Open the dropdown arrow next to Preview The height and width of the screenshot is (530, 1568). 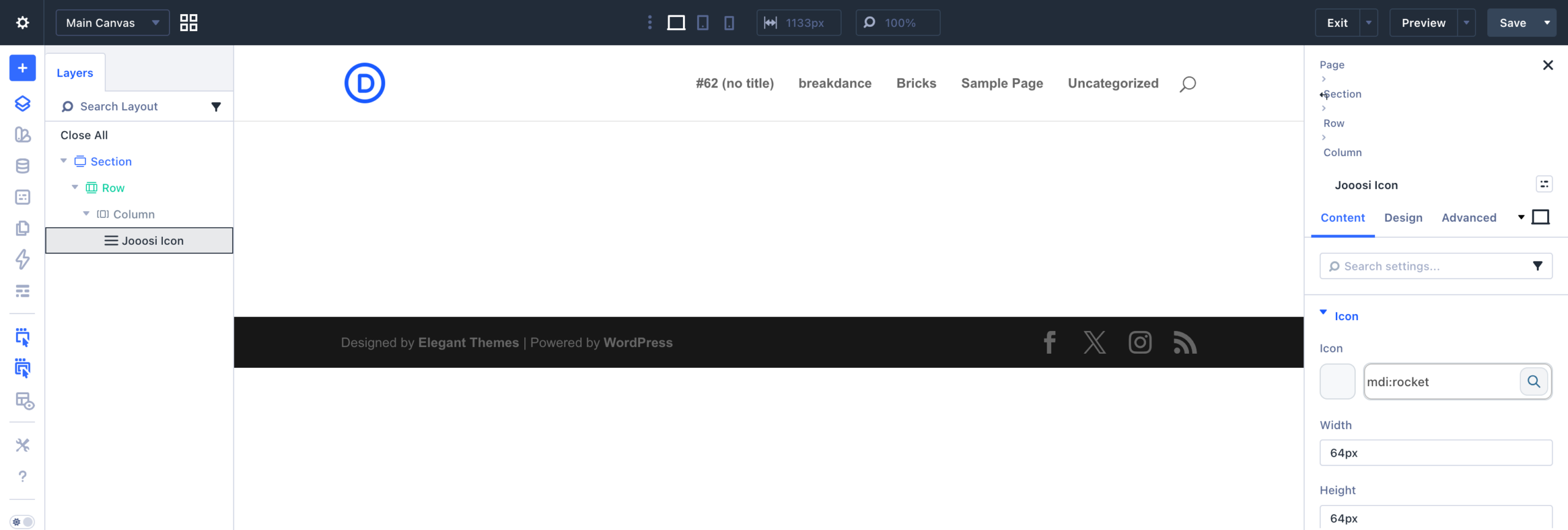(x=1466, y=23)
